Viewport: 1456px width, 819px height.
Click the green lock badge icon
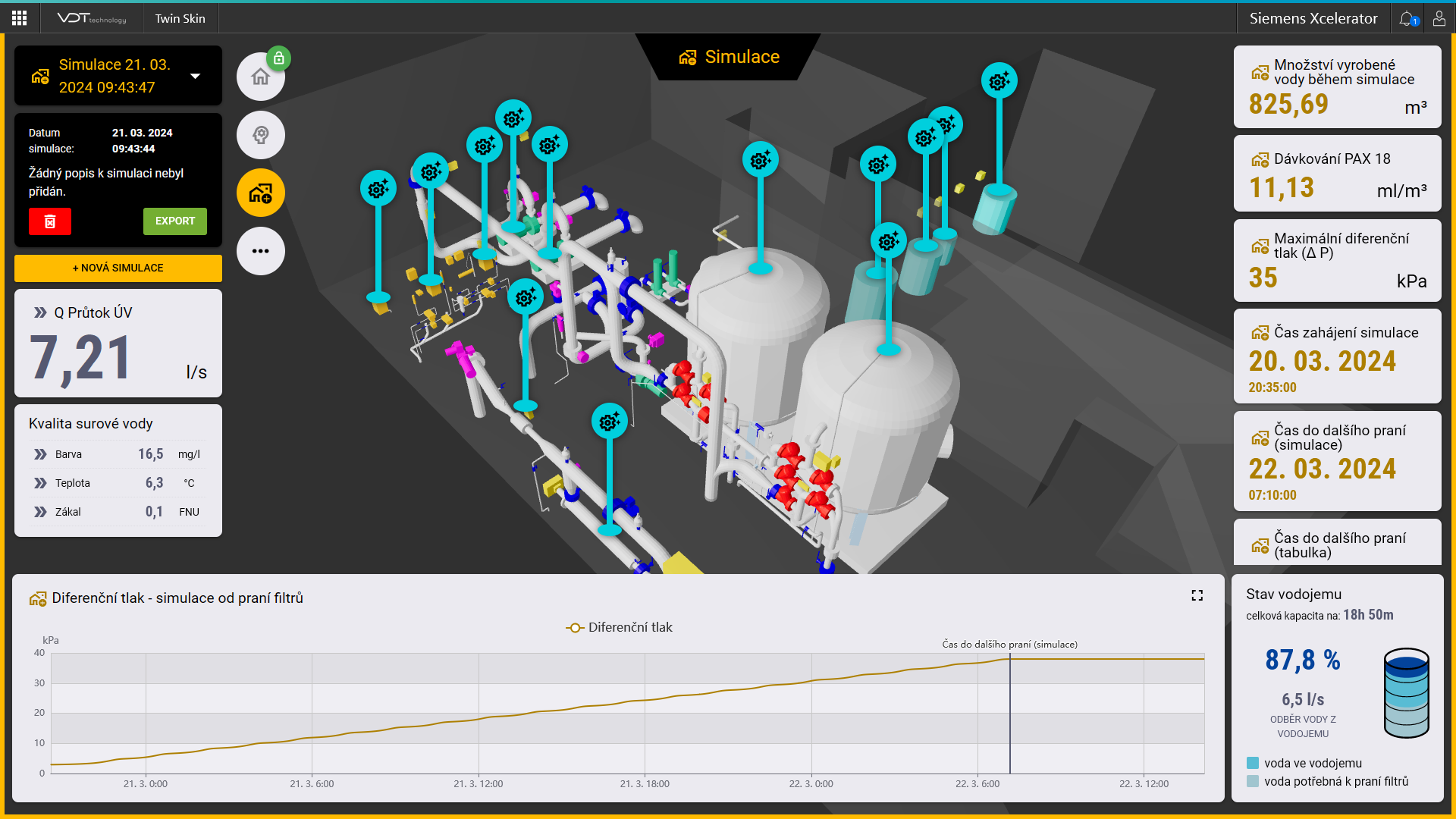point(279,58)
